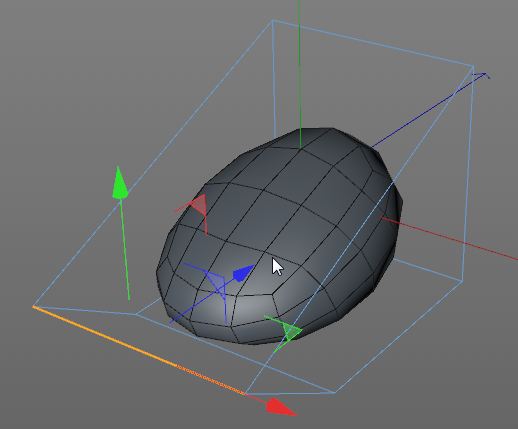Select the solid blue Z-axis arrowhead
Viewport: 518px width, 429px height.
point(244,273)
